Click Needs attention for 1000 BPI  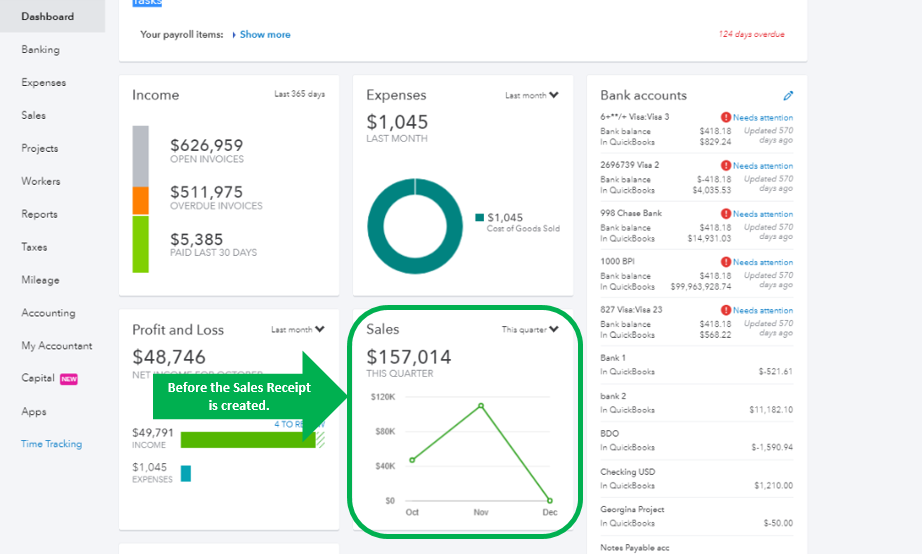point(763,262)
